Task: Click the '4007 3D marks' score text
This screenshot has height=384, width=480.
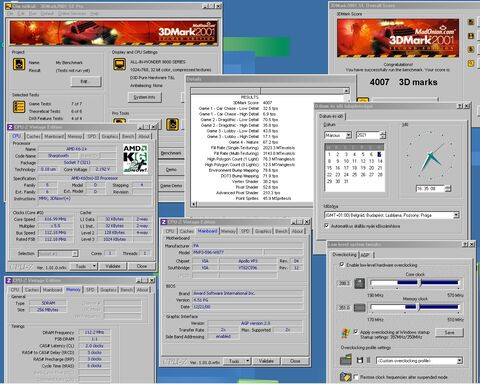Action: point(403,82)
